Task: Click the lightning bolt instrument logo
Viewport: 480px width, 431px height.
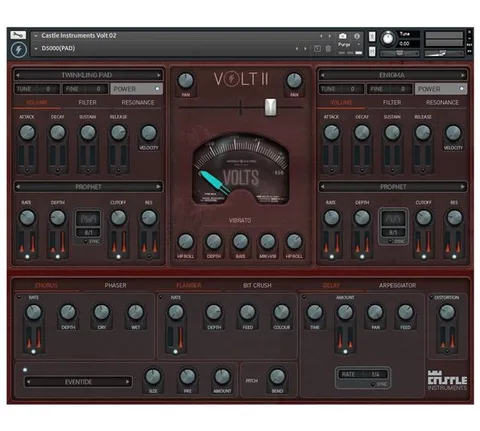Action: click(18, 50)
